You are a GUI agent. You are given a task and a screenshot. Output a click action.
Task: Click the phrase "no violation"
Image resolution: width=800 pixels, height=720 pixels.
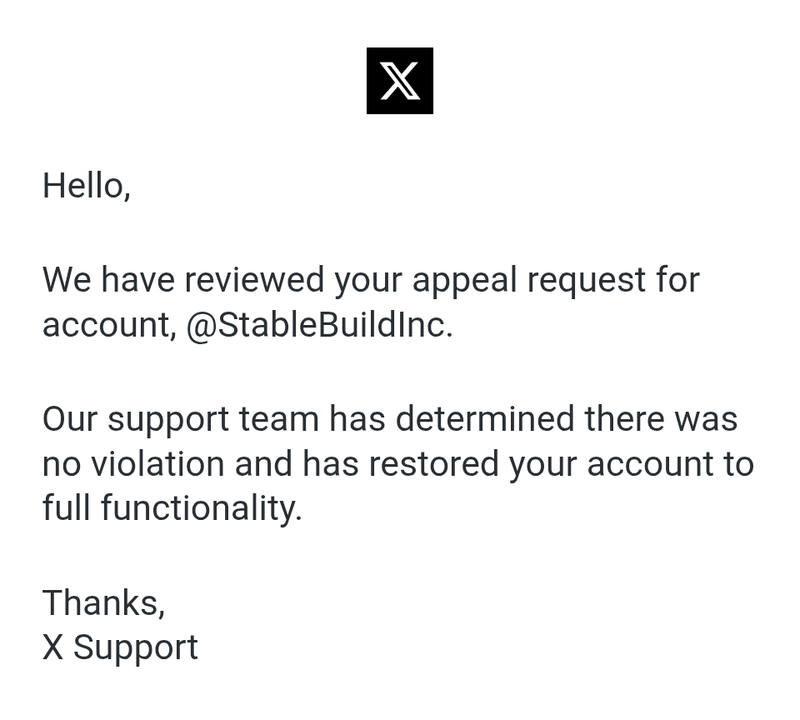click(133, 463)
